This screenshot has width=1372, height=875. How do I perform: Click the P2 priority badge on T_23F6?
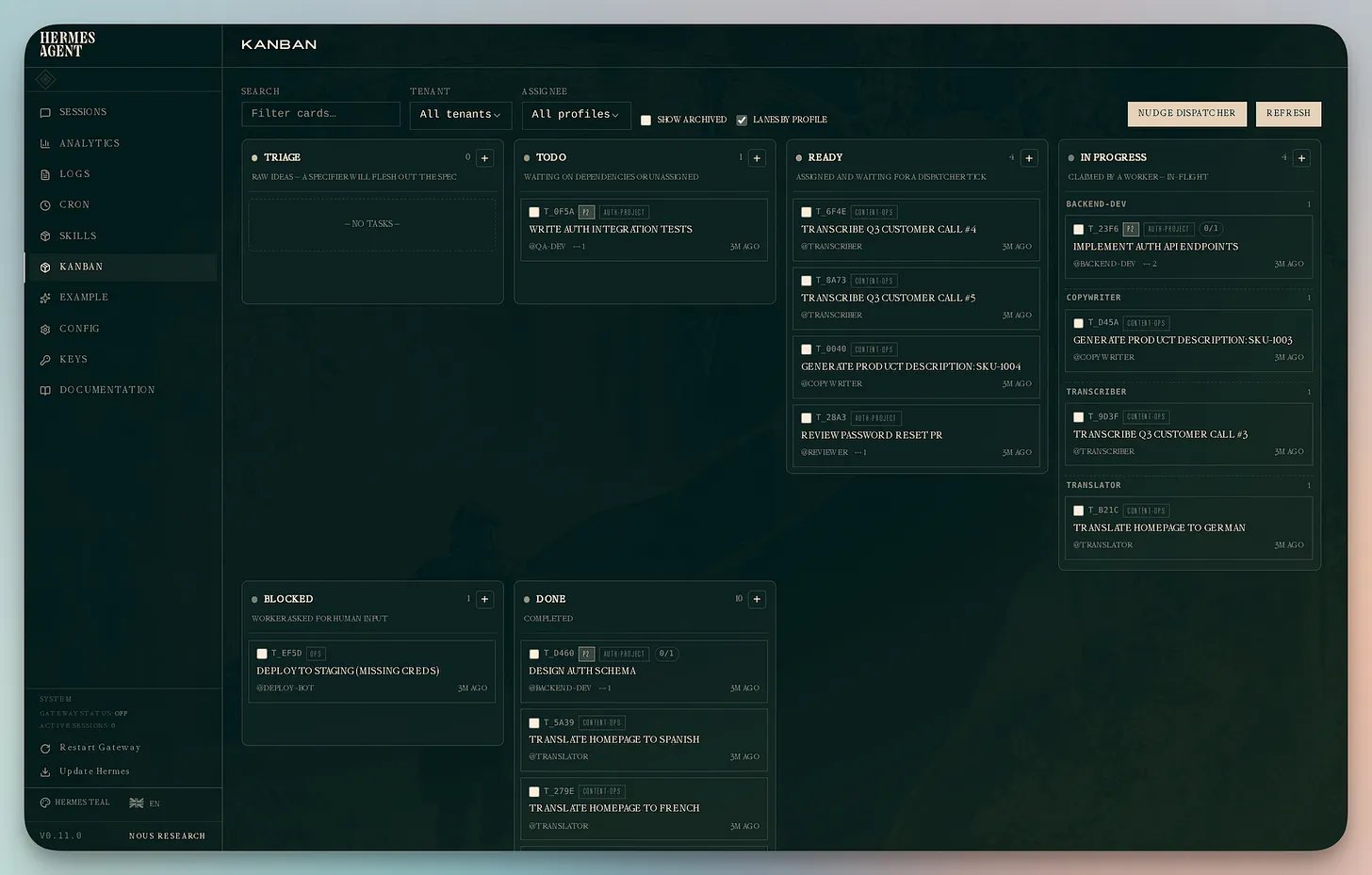tap(1131, 229)
